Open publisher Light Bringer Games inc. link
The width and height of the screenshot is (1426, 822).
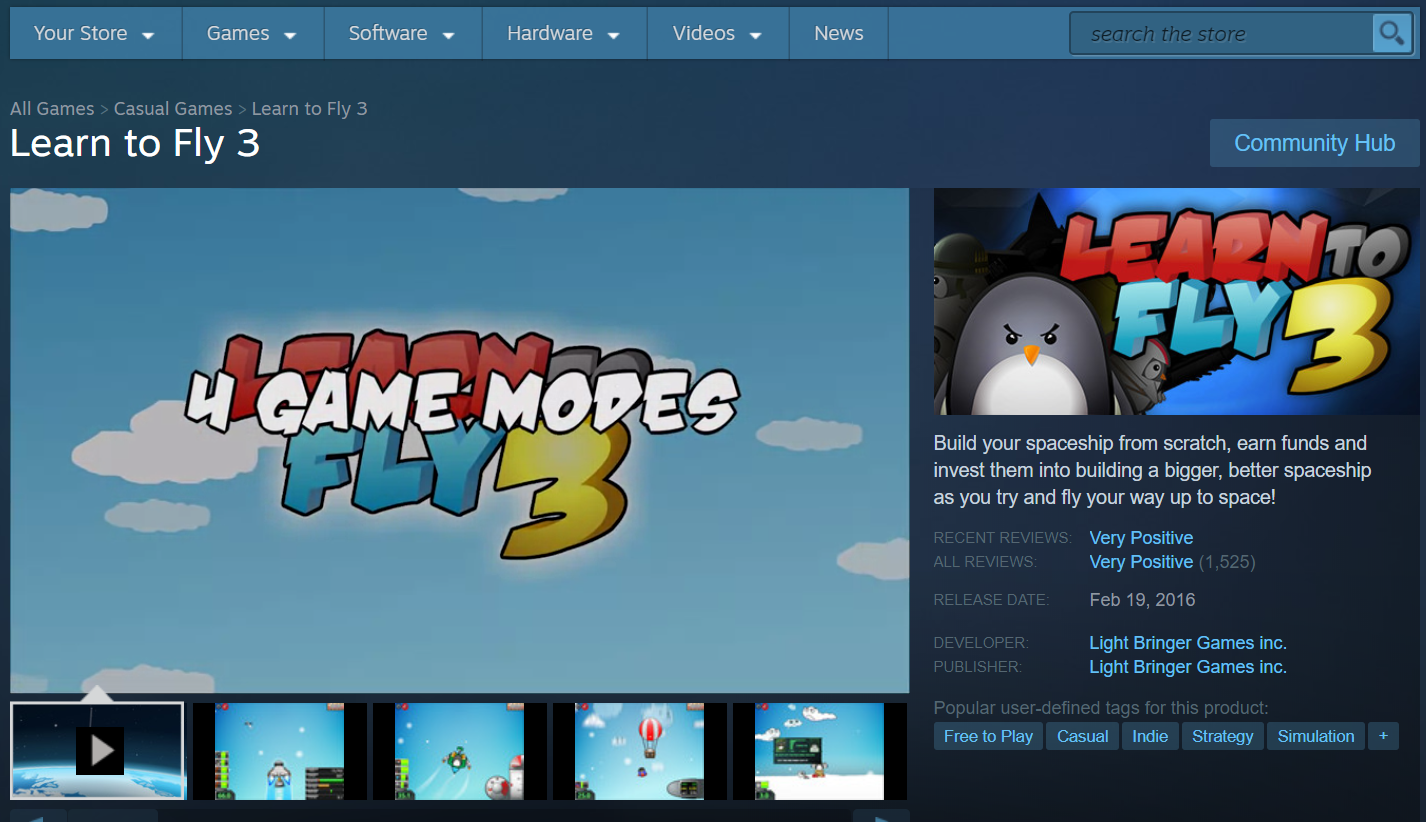1188,667
